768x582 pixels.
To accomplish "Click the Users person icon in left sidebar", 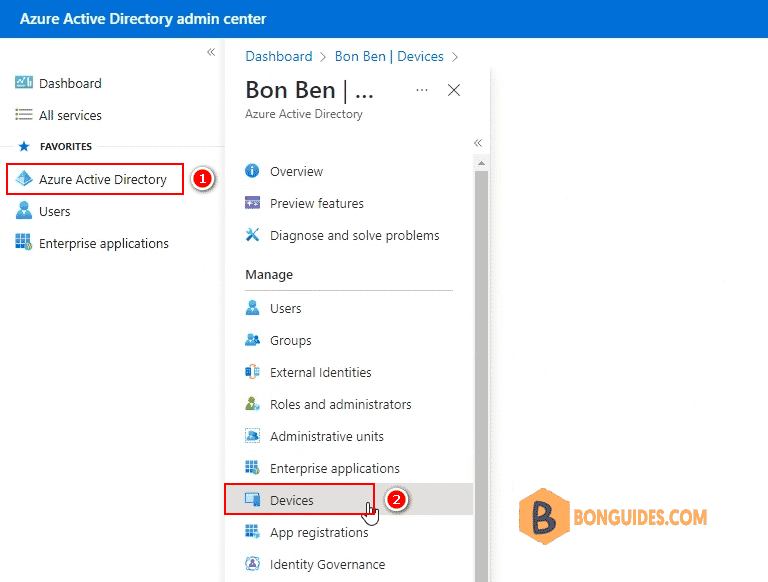I will click(x=24, y=211).
